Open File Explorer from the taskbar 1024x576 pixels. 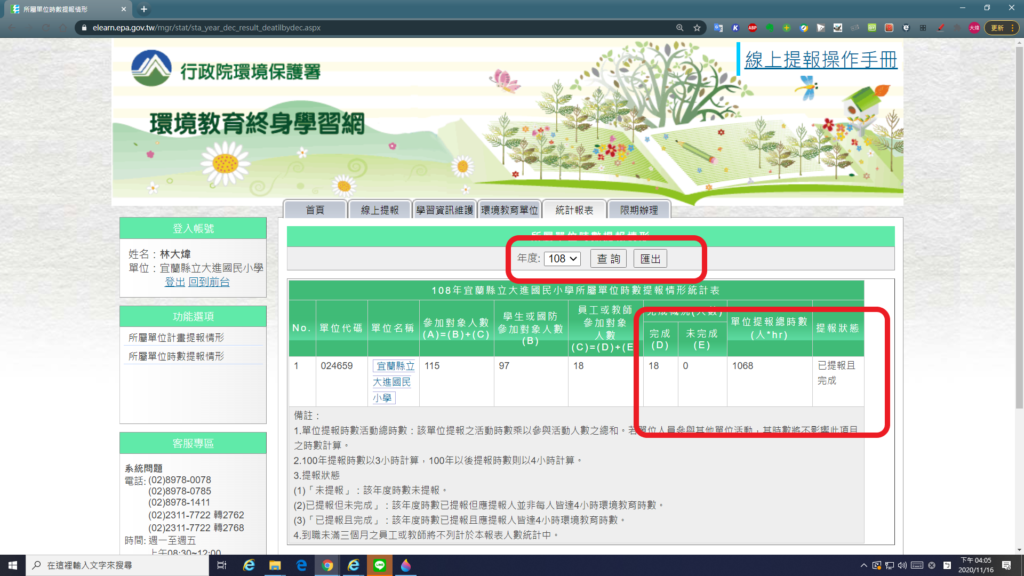point(275,565)
